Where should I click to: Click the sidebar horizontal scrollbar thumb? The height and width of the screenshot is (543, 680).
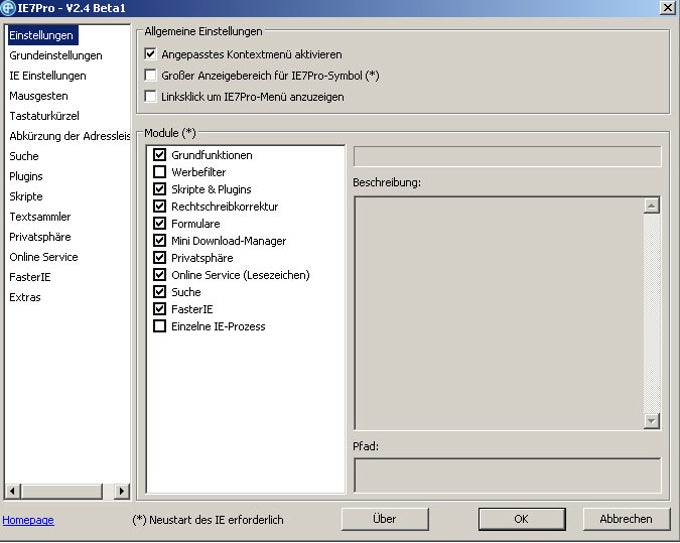pyautogui.click(x=62, y=491)
